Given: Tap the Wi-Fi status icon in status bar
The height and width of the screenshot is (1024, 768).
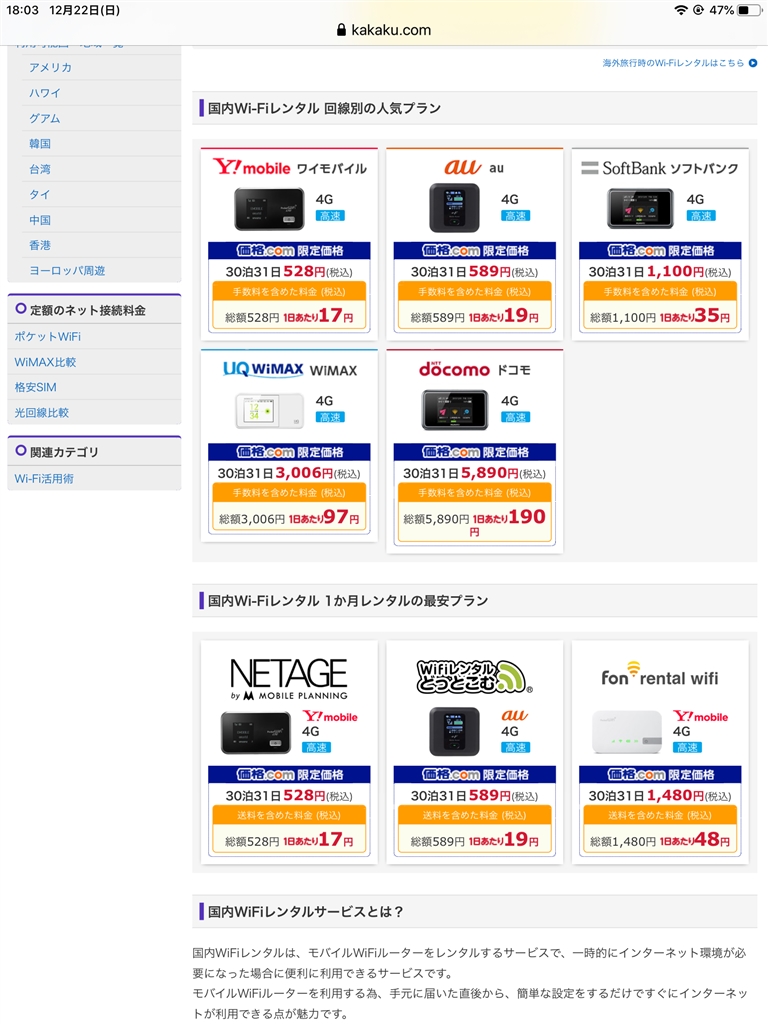Looking at the screenshot, I should [x=681, y=10].
